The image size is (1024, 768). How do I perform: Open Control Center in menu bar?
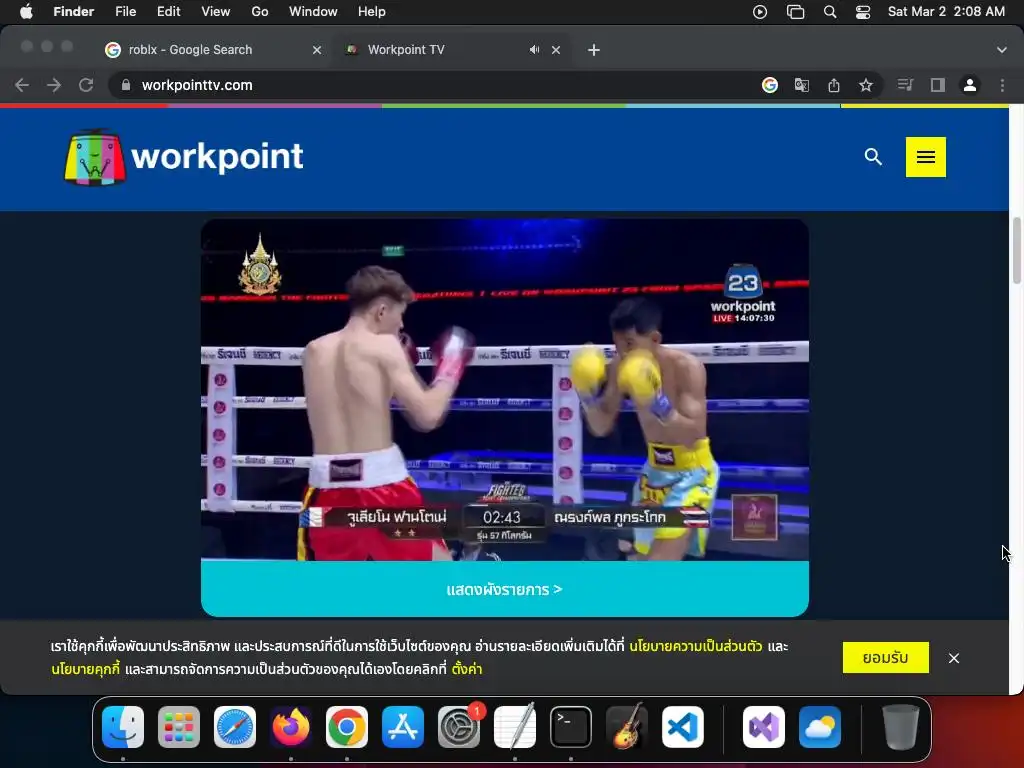[x=863, y=11]
